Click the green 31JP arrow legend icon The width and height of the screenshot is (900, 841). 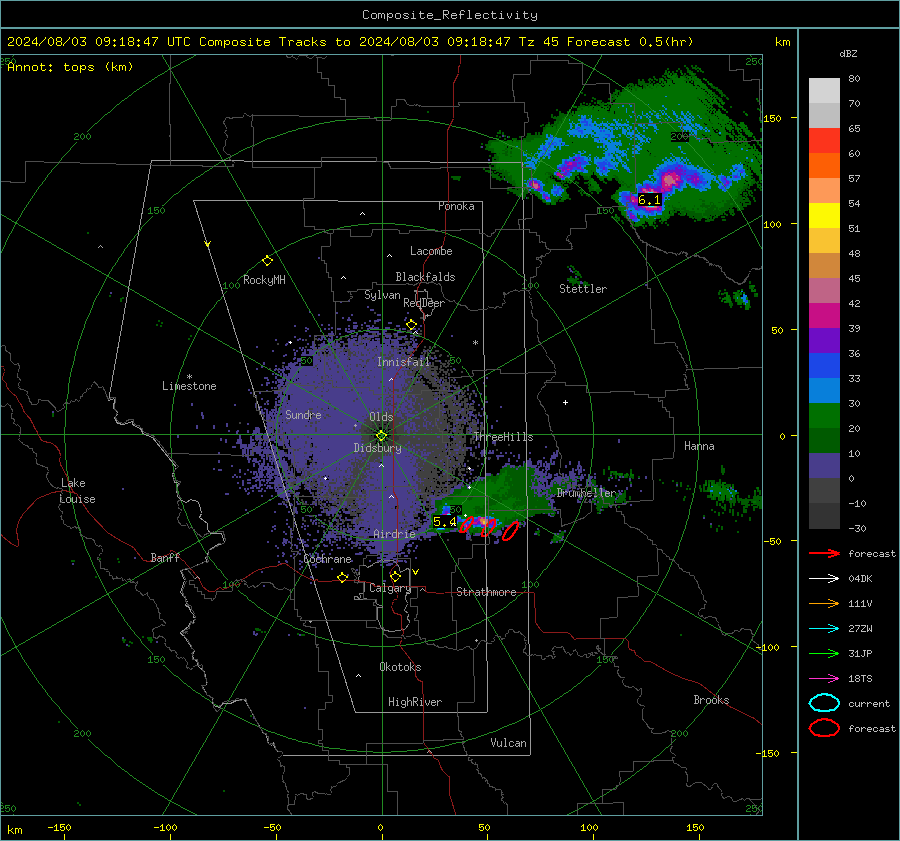(x=824, y=653)
